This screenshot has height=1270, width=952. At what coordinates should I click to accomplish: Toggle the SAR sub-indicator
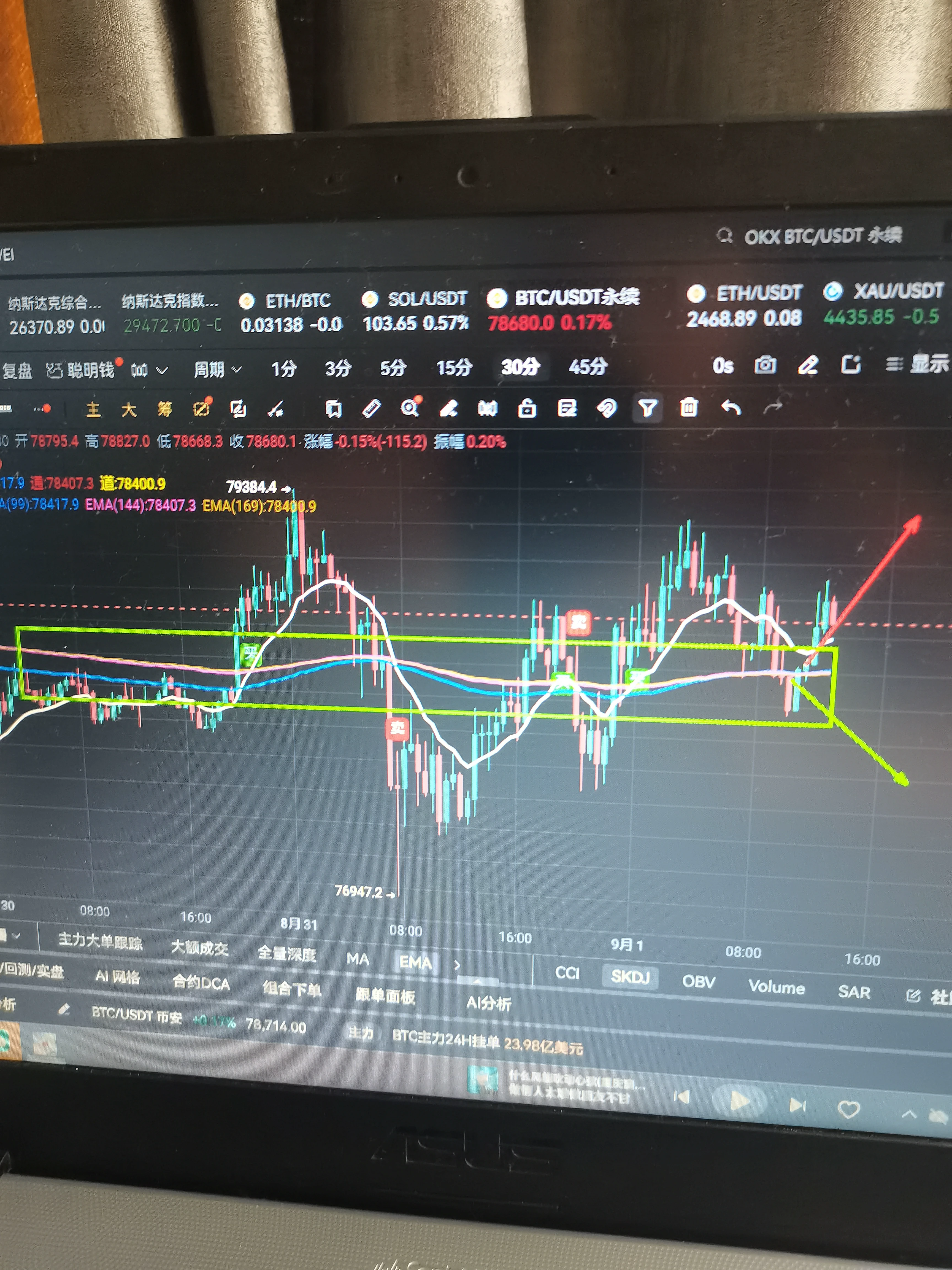[854, 992]
